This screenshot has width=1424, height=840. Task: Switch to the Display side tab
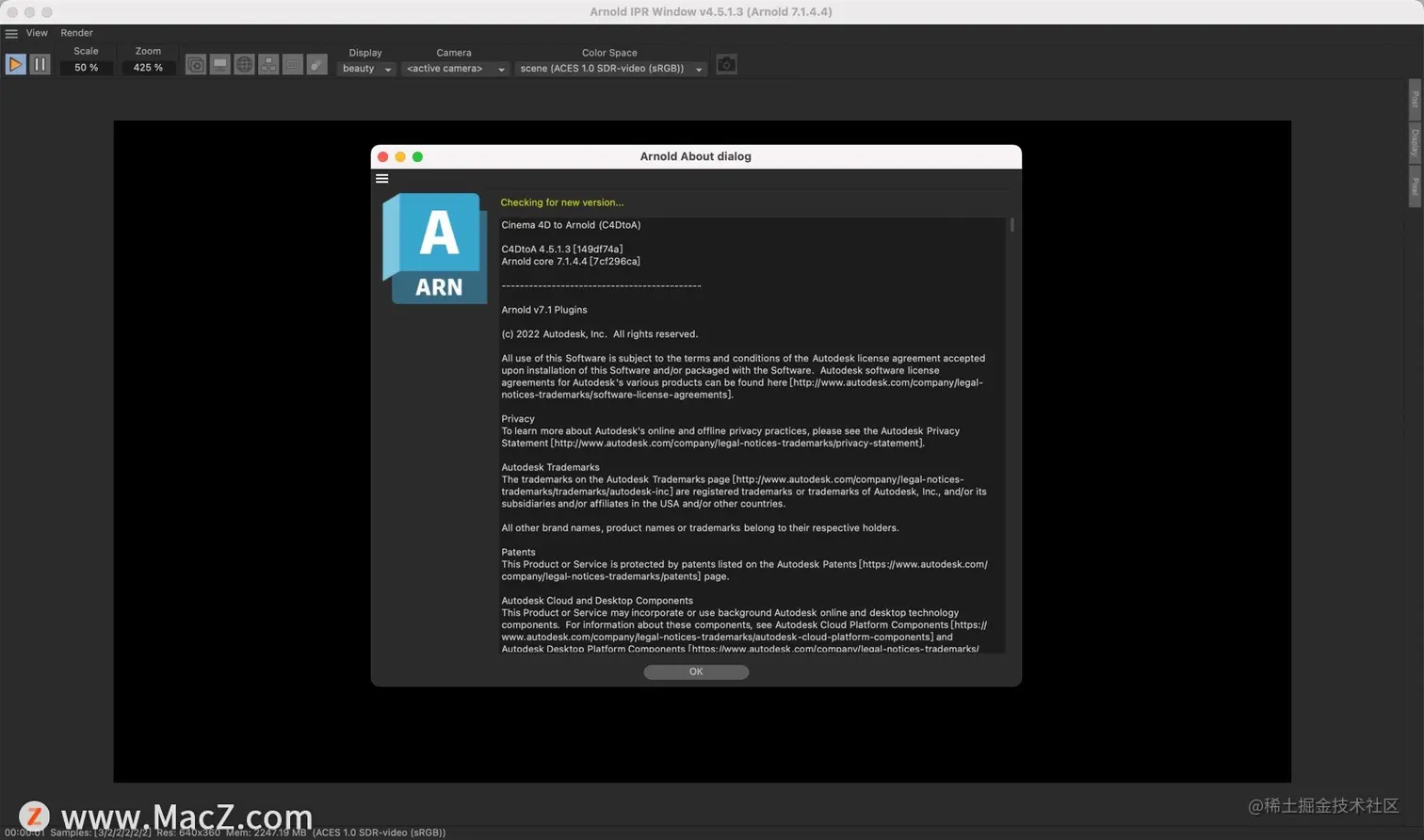pos(1415,141)
